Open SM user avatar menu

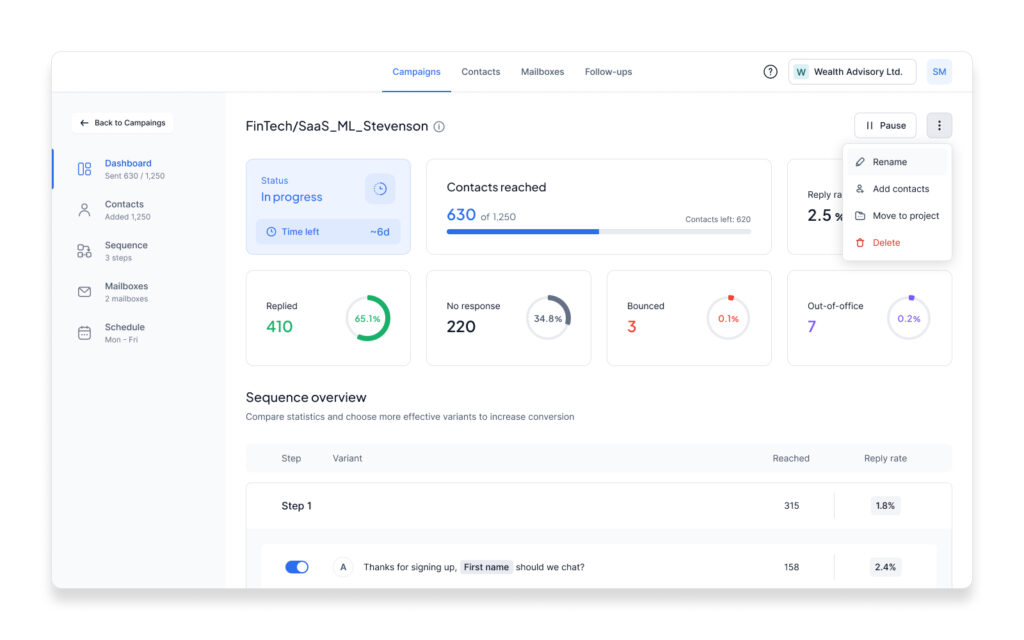point(938,72)
